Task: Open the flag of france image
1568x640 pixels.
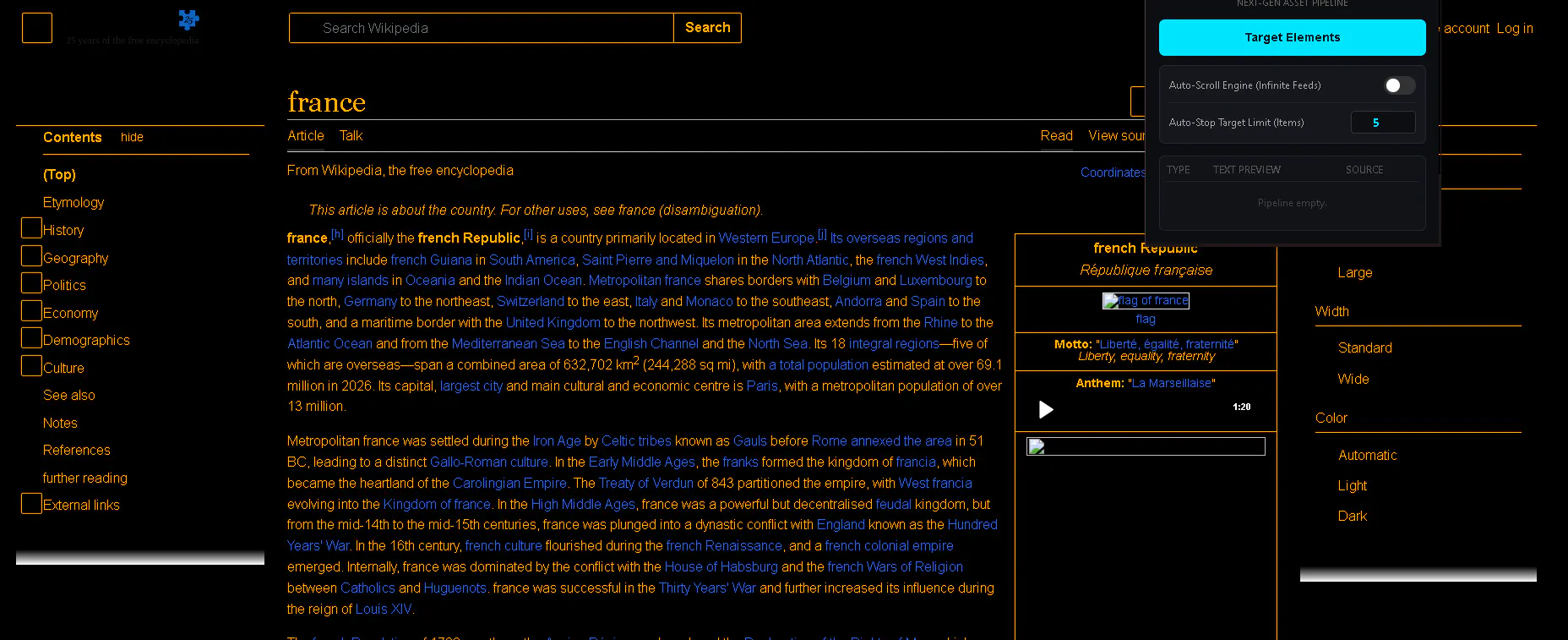Action: click(1146, 301)
